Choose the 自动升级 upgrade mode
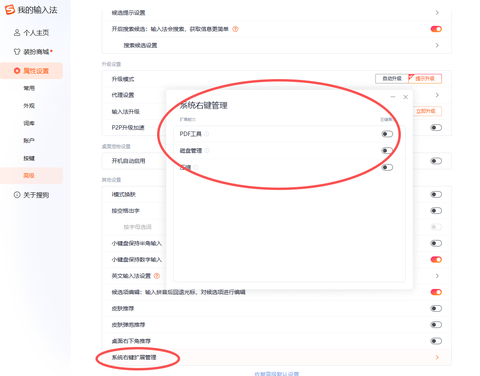The height and width of the screenshot is (376, 480). pyautogui.click(x=392, y=79)
